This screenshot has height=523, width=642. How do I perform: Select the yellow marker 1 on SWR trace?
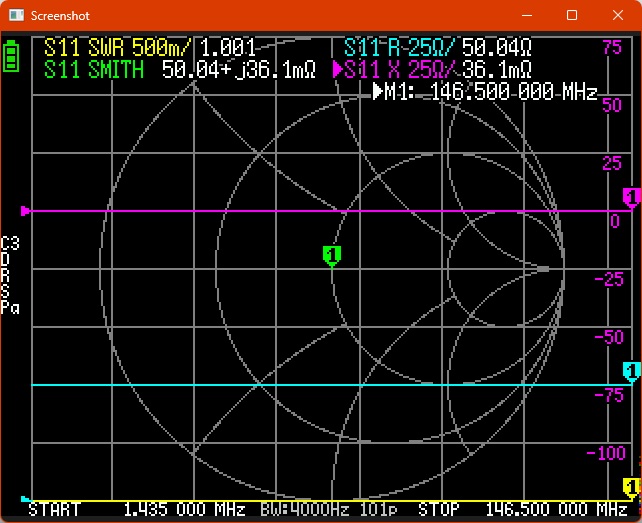[x=631, y=488]
